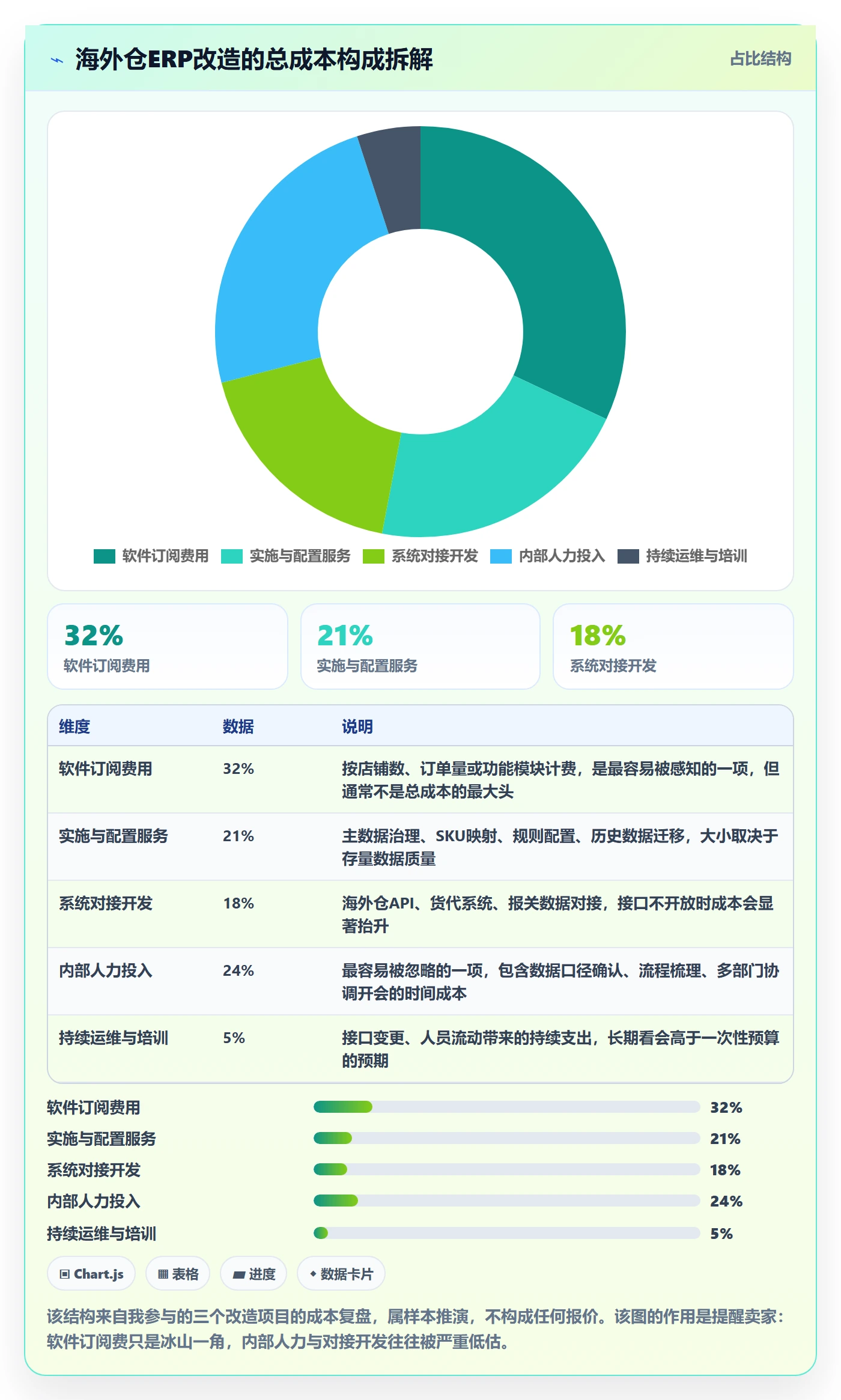Toggle 软件订阅费用 legend color box
841x1400 pixels.
point(104,556)
